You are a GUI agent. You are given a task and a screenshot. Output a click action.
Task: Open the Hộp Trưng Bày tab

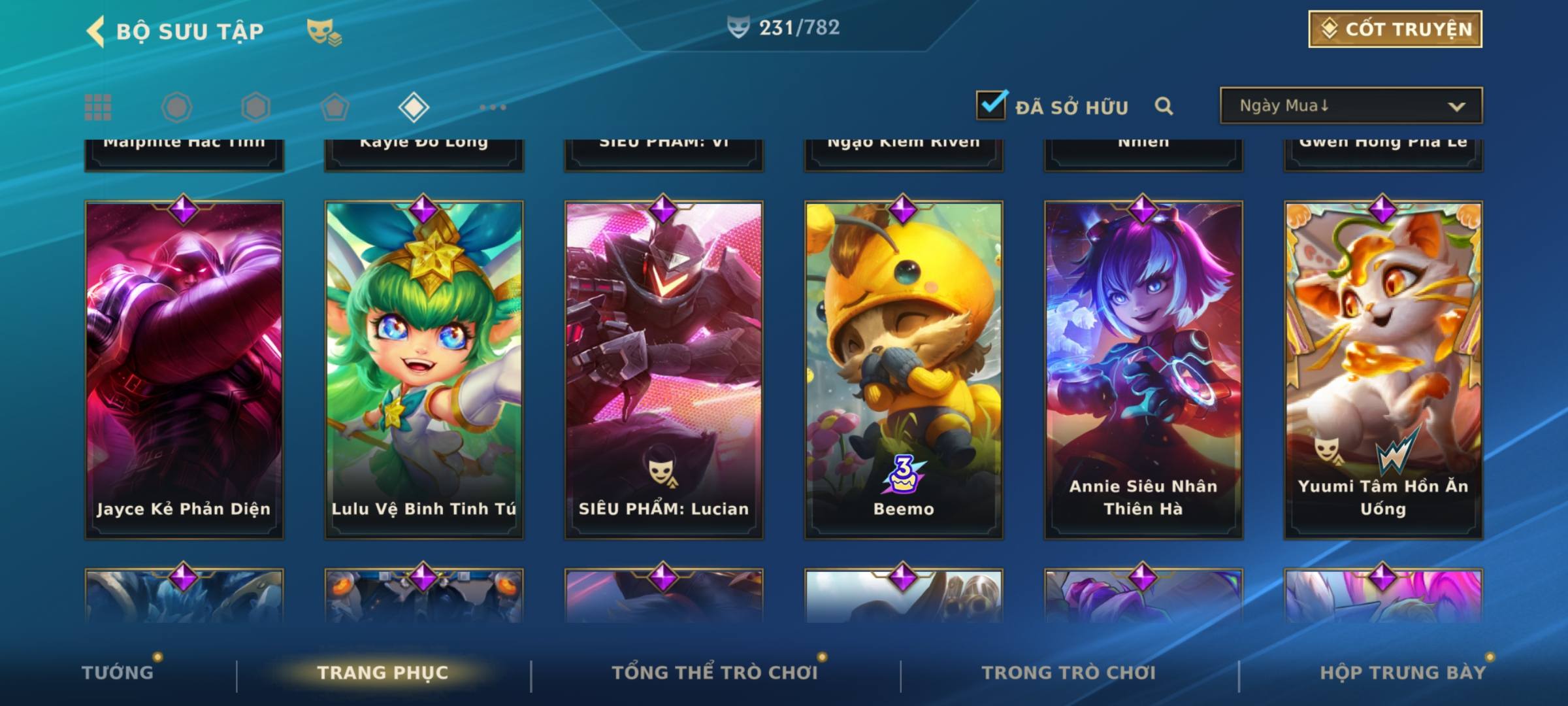[x=1403, y=672]
